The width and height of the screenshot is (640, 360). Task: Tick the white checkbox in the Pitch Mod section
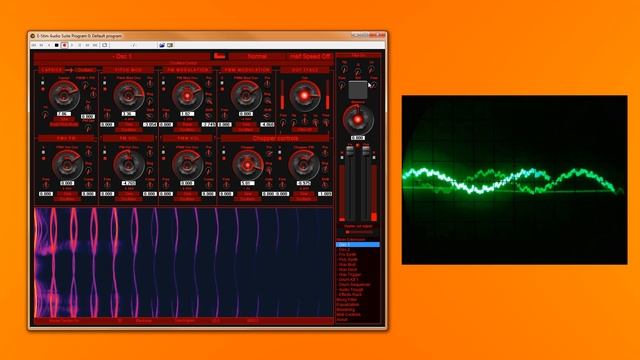[104, 83]
